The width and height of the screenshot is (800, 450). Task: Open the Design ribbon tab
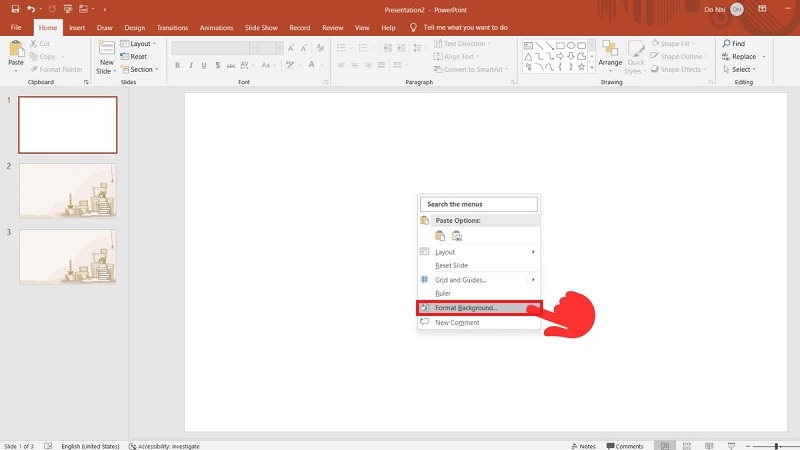[135, 28]
